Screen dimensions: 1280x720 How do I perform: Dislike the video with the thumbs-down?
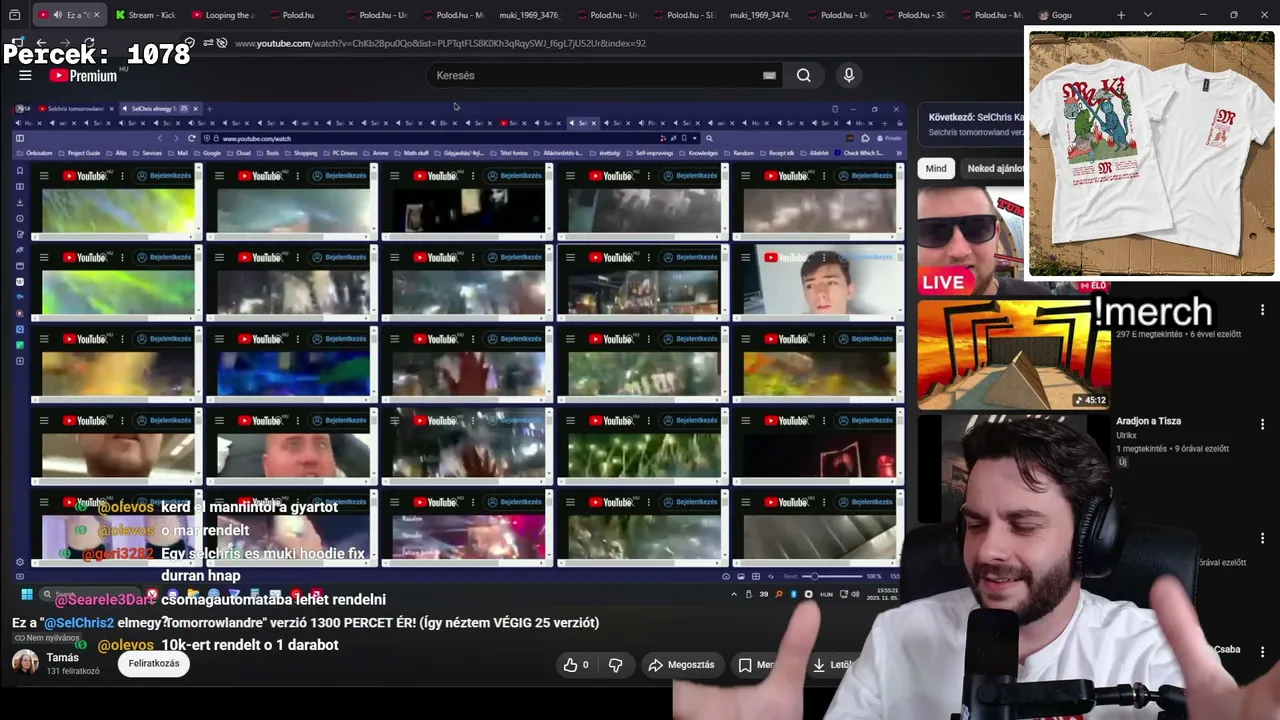click(x=616, y=665)
